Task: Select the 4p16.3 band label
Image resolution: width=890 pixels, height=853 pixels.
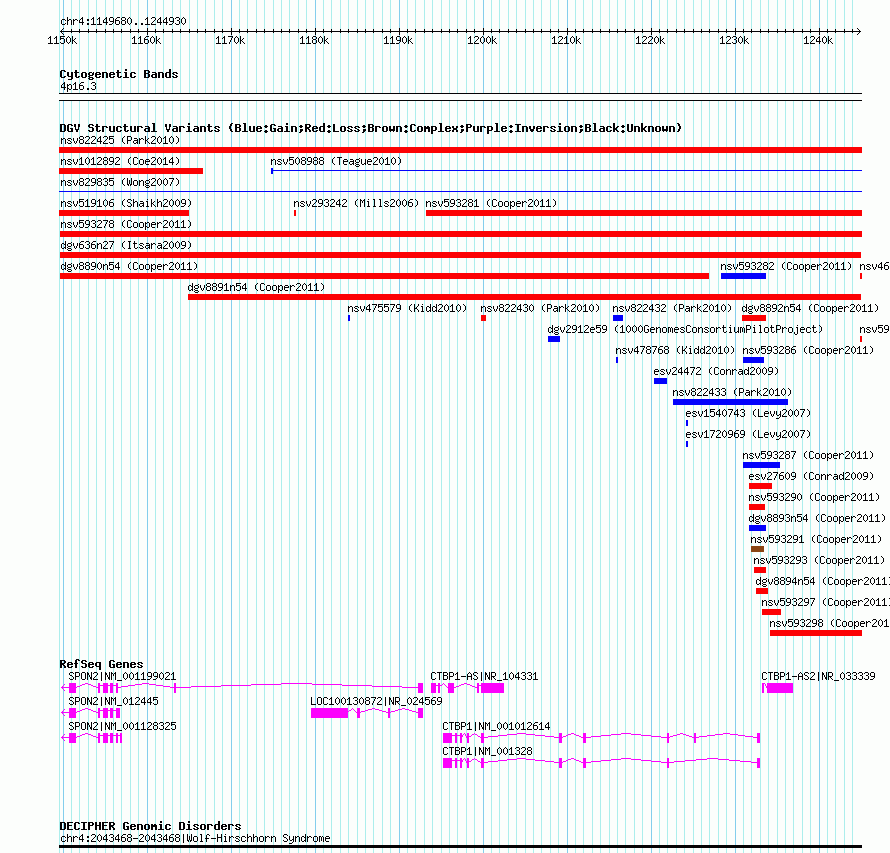Action: pyautogui.click(x=78, y=87)
